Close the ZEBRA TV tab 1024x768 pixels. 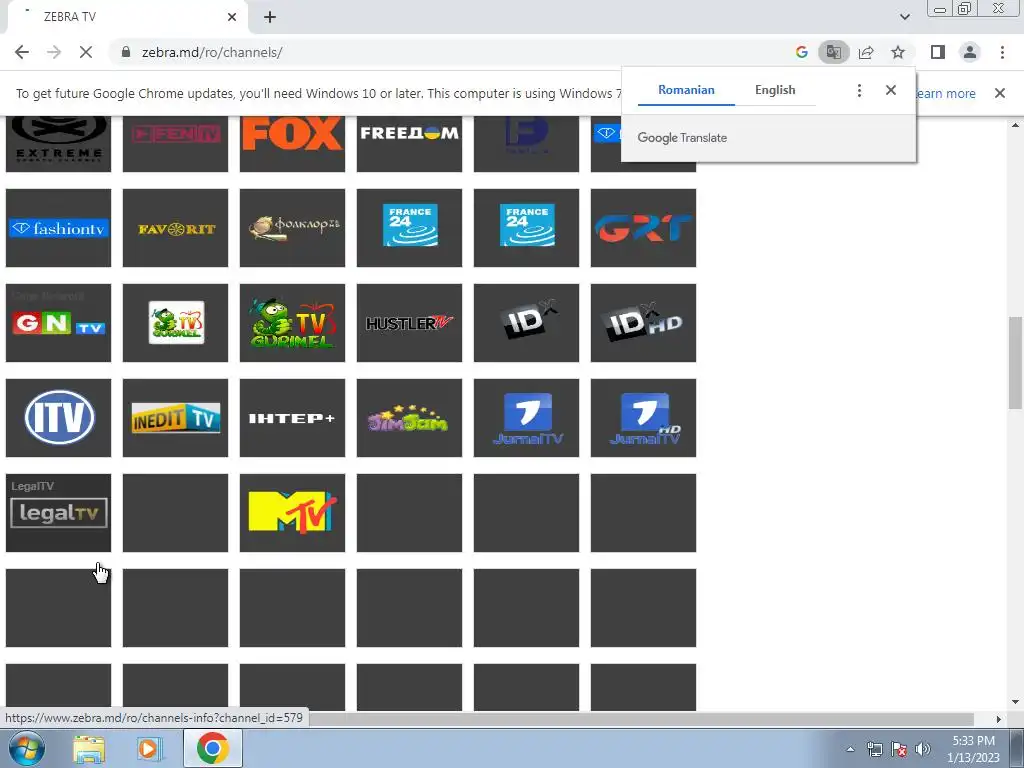click(x=232, y=17)
